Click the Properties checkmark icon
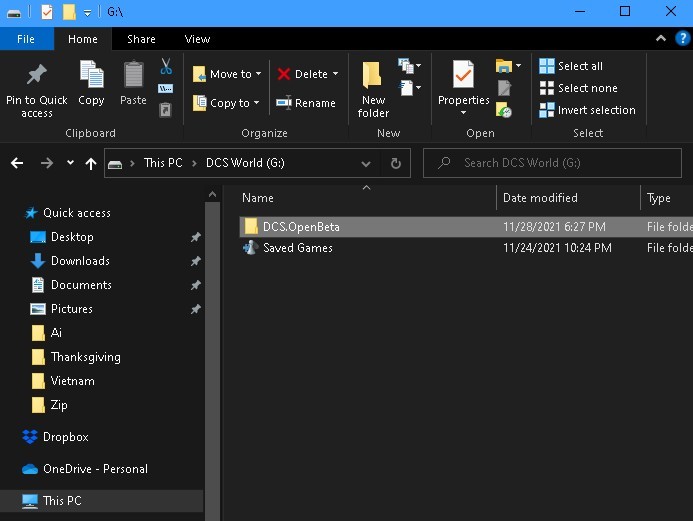The width and height of the screenshot is (693, 521). pos(463,74)
